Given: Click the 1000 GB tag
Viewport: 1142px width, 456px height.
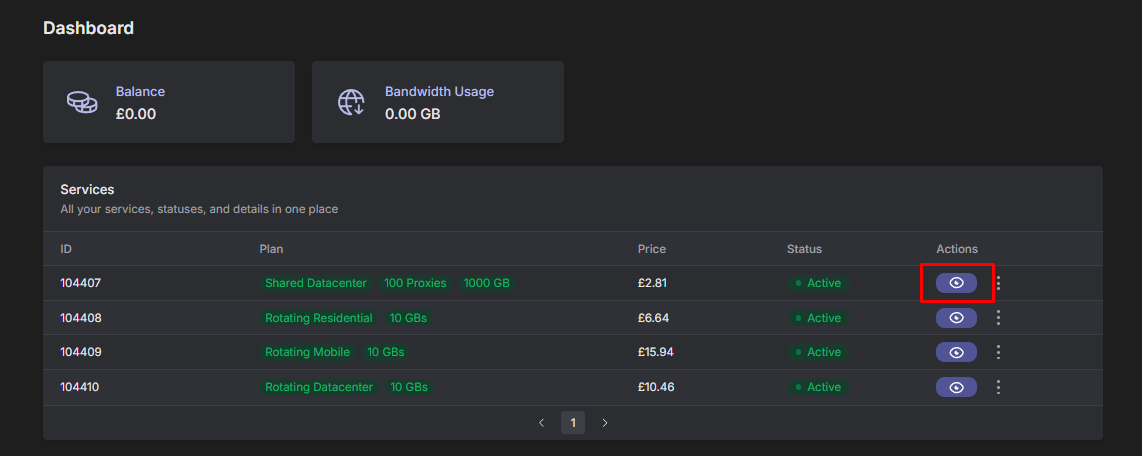Looking at the screenshot, I should [487, 283].
